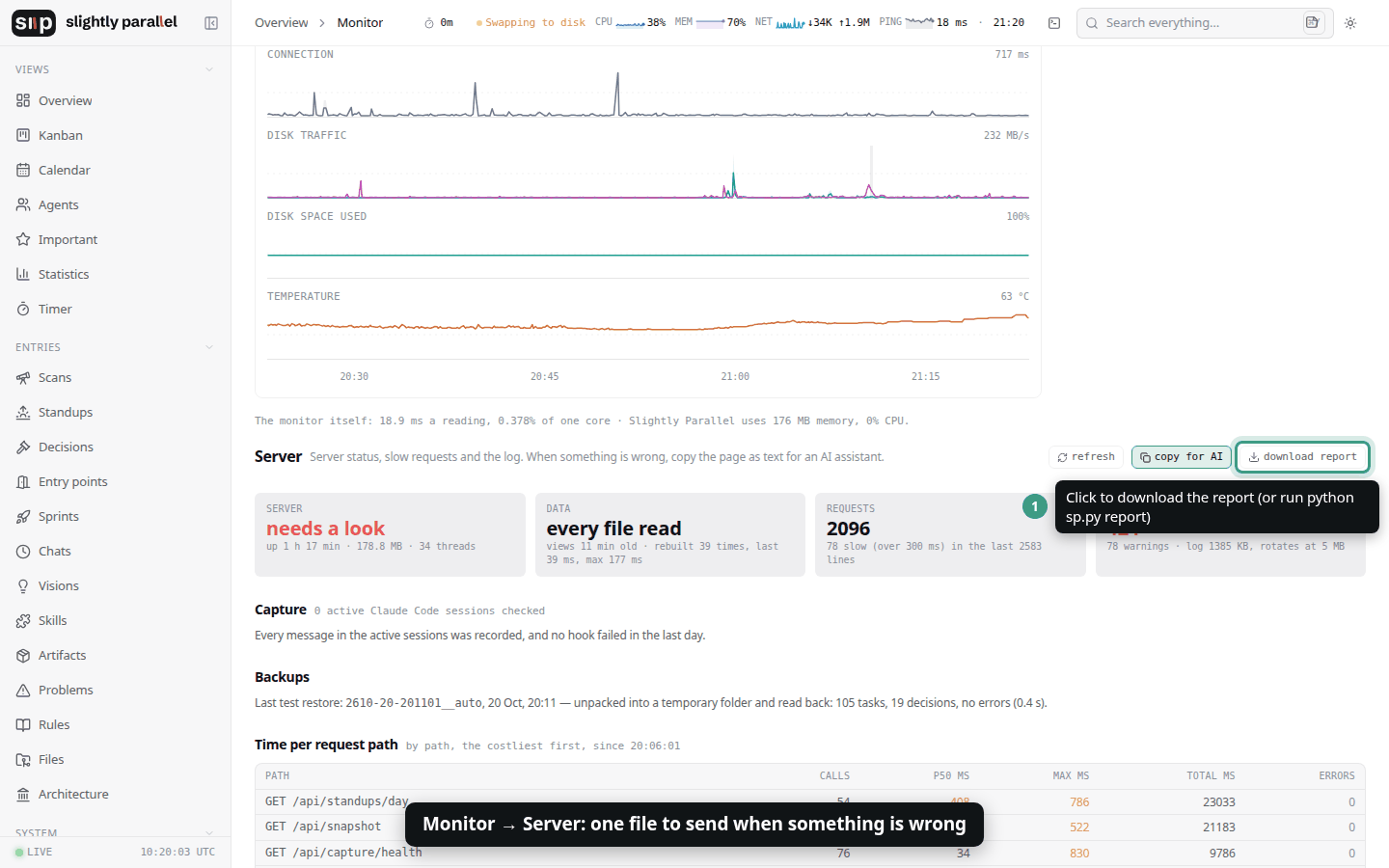Open Files in sidebar
The height and width of the screenshot is (868, 1389).
[x=116, y=759]
